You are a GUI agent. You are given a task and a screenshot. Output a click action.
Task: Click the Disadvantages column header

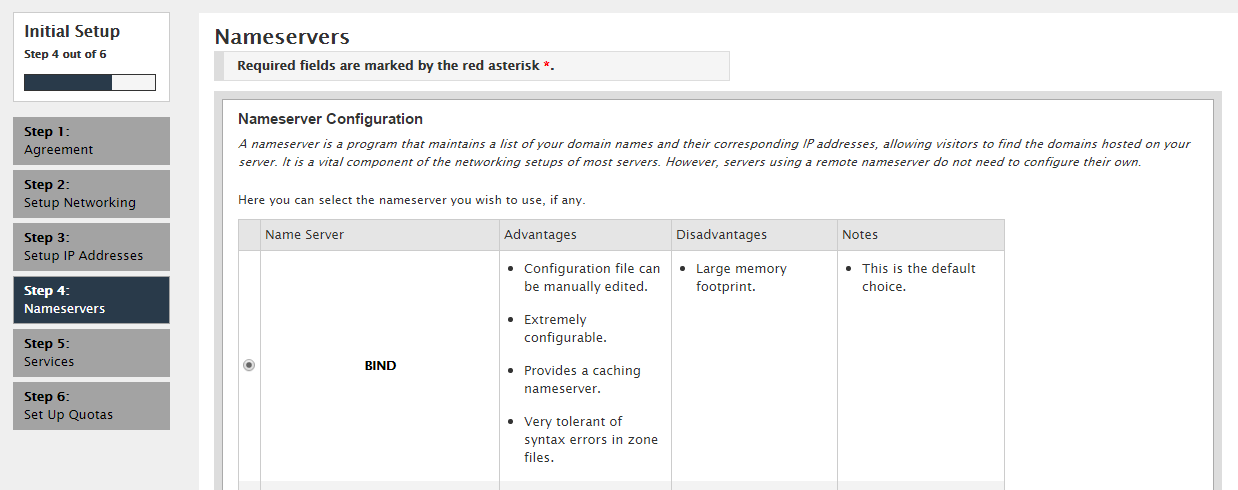tap(721, 235)
